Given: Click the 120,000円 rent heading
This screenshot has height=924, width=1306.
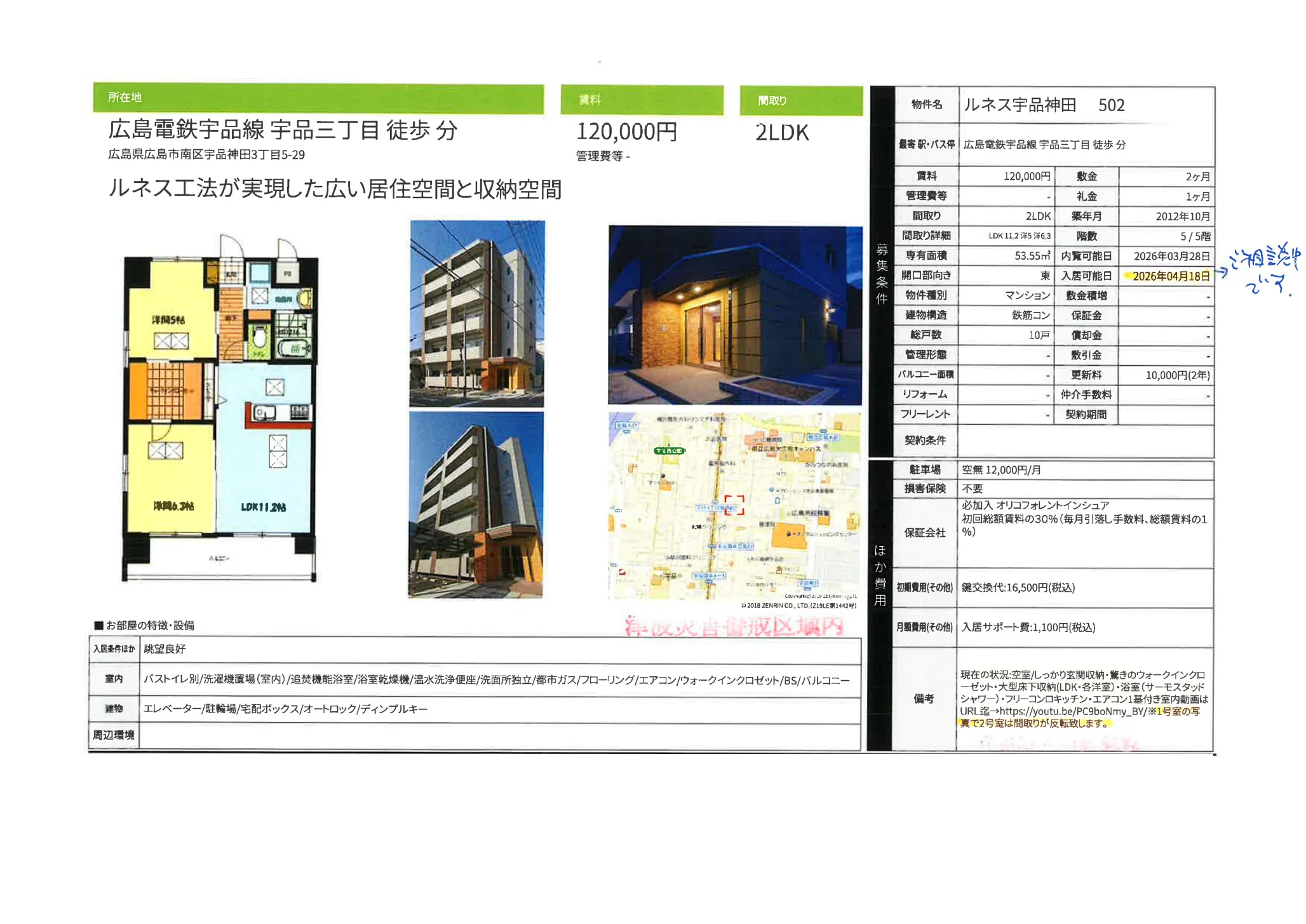Looking at the screenshot, I should click(626, 132).
